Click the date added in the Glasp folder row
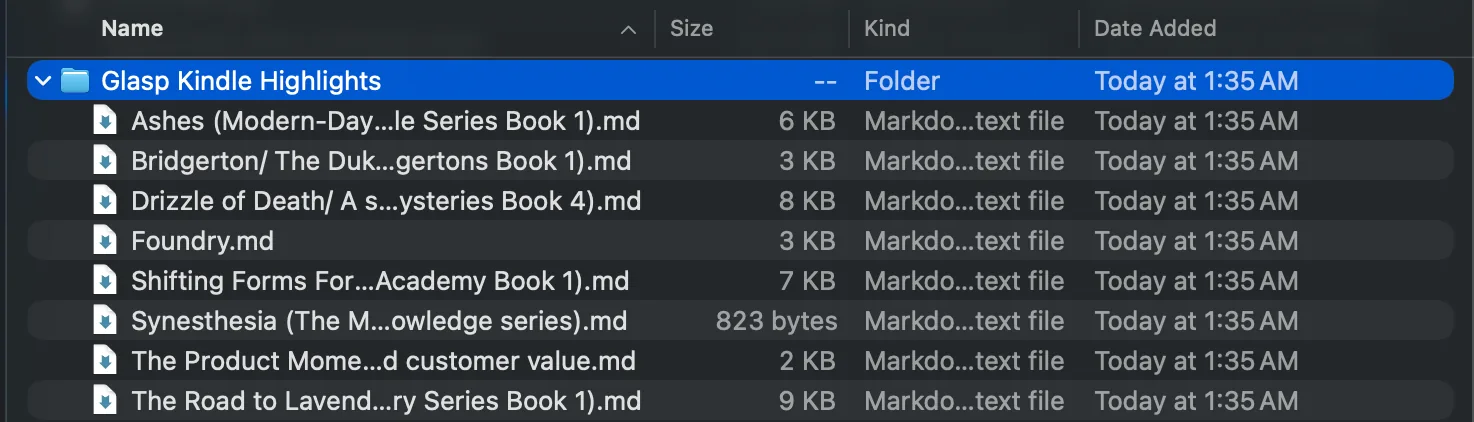Viewport: 1474px width, 422px height. (1196, 81)
